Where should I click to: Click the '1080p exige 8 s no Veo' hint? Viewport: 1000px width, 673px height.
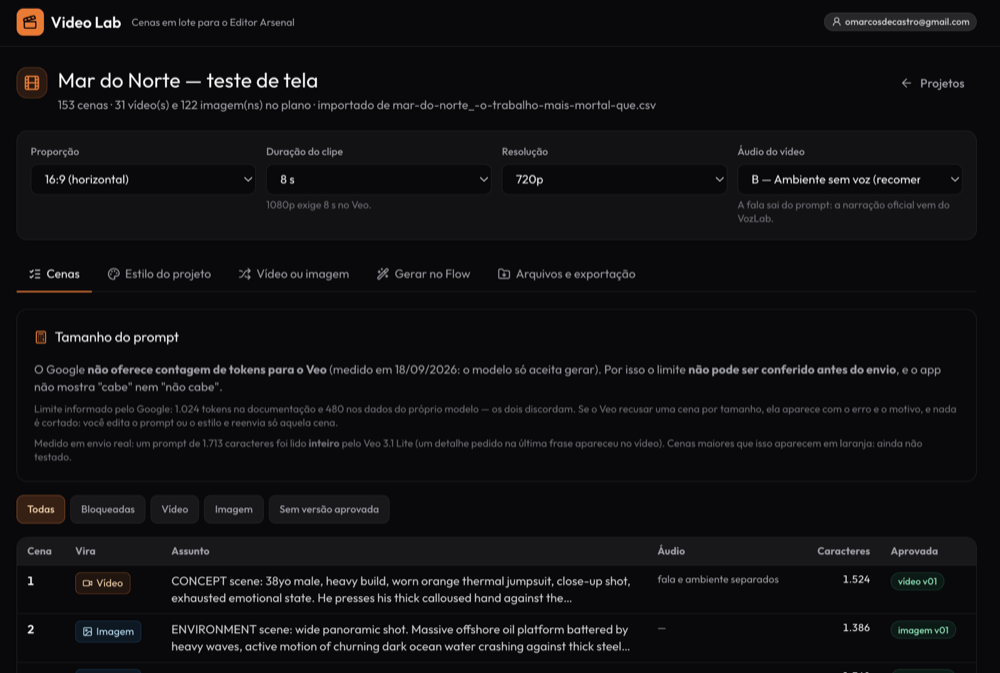coord(318,205)
